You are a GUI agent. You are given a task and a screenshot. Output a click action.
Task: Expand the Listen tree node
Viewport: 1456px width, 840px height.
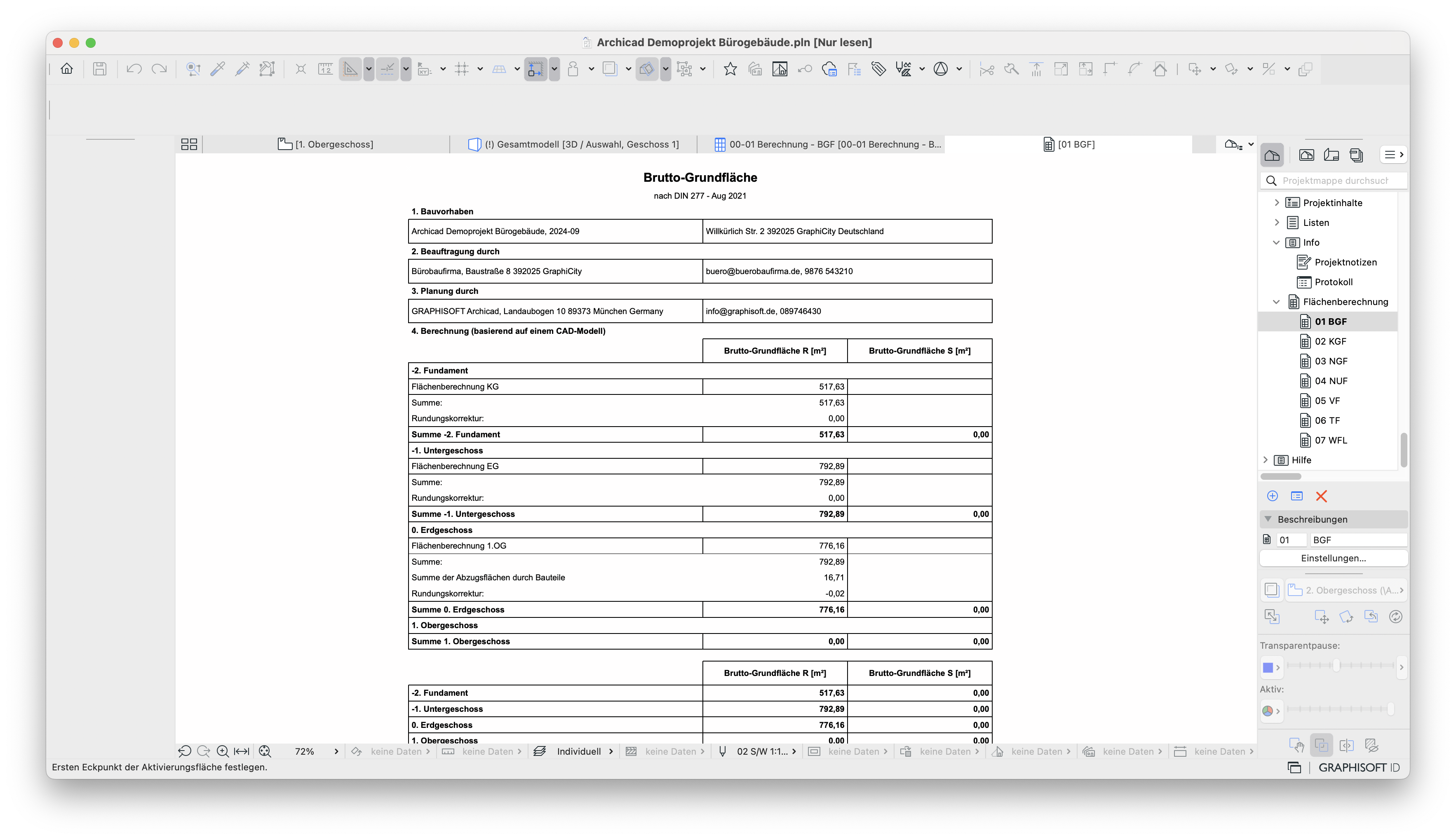(1277, 222)
